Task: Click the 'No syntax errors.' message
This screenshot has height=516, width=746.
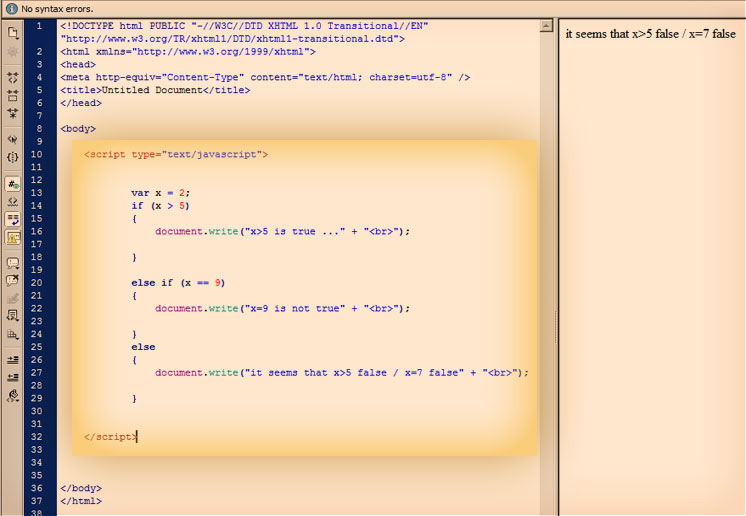Action: (x=57, y=9)
